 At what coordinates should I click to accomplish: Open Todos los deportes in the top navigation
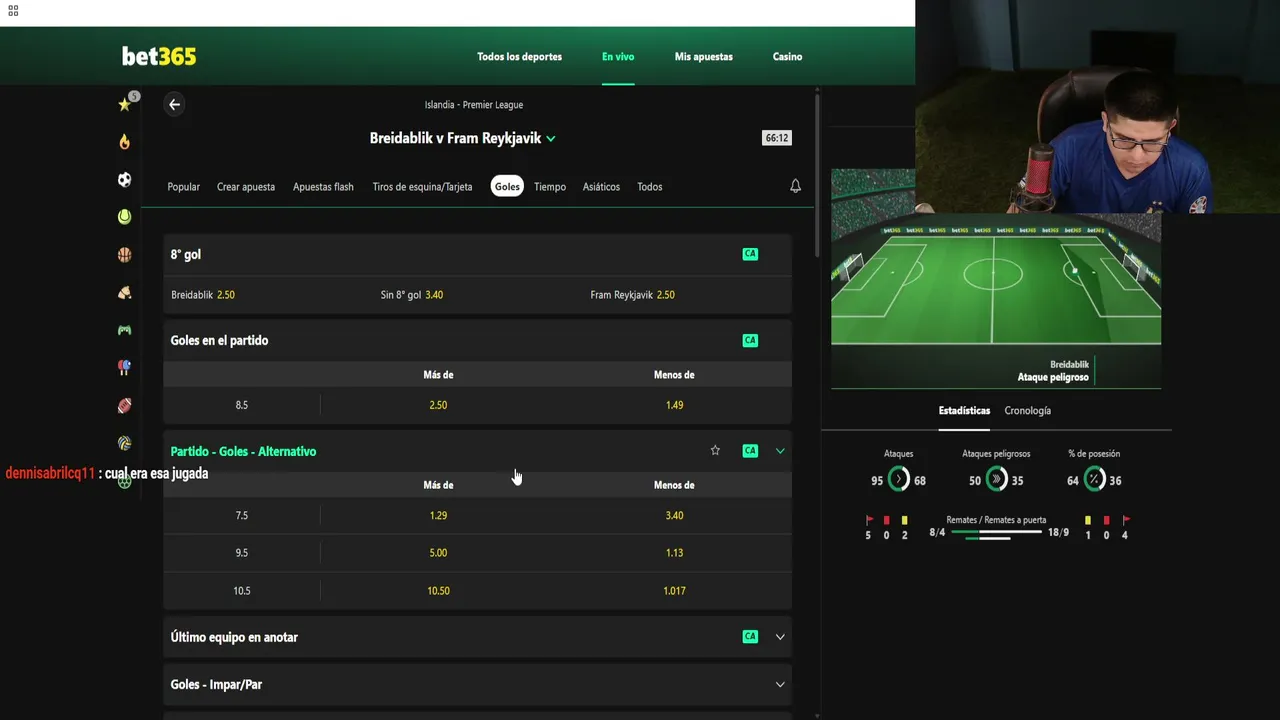coord(519,57)
